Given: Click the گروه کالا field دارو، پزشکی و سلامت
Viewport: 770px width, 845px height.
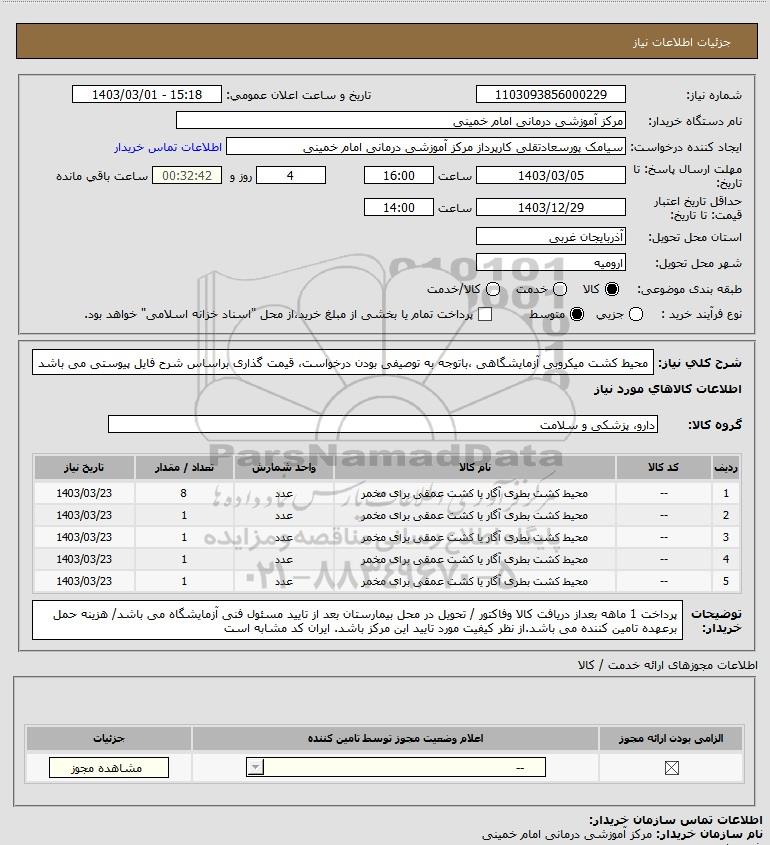Looking at the screenshot, I should pos(383,425).
